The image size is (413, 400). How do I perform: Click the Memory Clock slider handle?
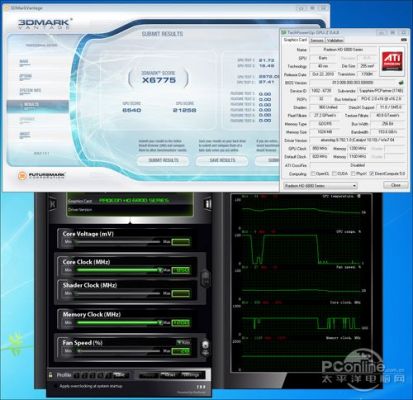click(x=160, y=323)
